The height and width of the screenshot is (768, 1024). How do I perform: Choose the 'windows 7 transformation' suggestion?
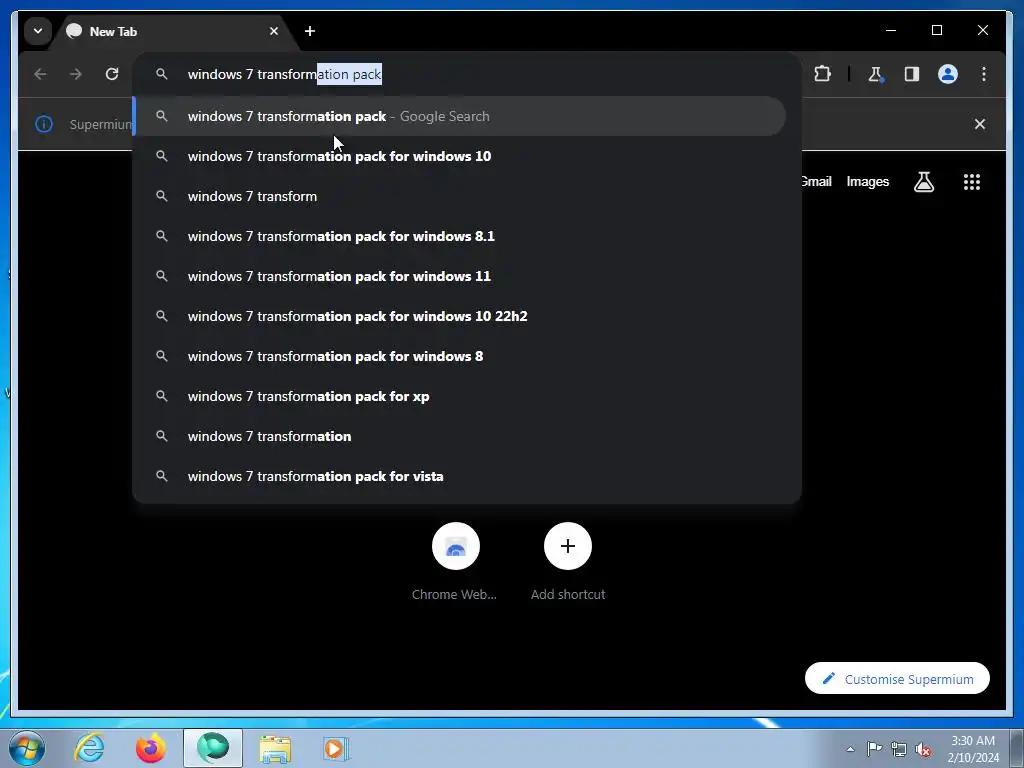[460, 436]
